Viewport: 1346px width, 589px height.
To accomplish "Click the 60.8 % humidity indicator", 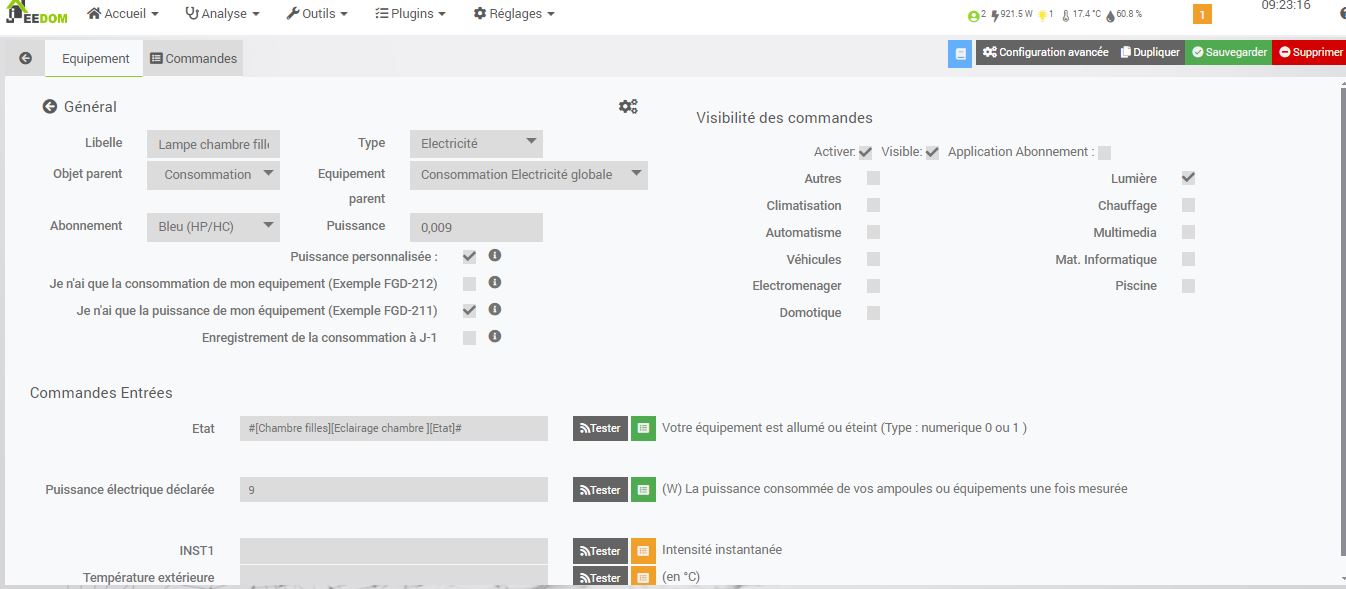I will tap(1123, 15).
